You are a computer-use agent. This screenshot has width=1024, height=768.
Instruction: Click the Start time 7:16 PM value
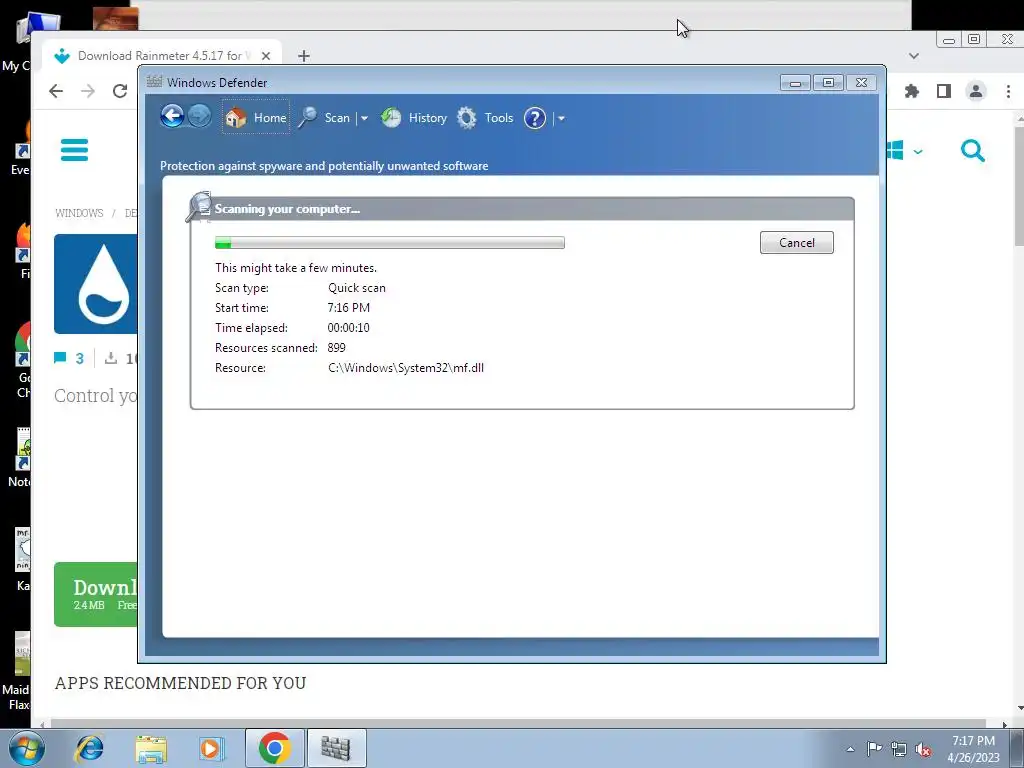(349, 308)
